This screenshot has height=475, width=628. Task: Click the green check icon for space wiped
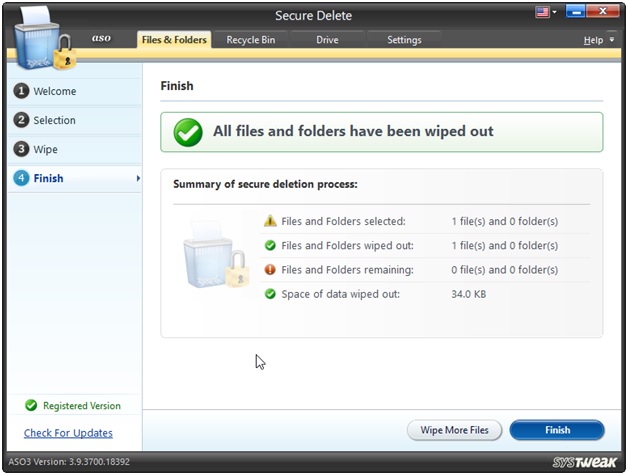click(270, 294)
